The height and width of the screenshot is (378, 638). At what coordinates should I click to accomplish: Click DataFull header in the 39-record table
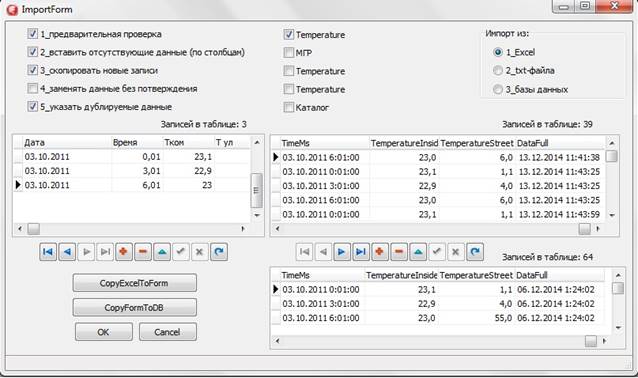pos(560,143)
